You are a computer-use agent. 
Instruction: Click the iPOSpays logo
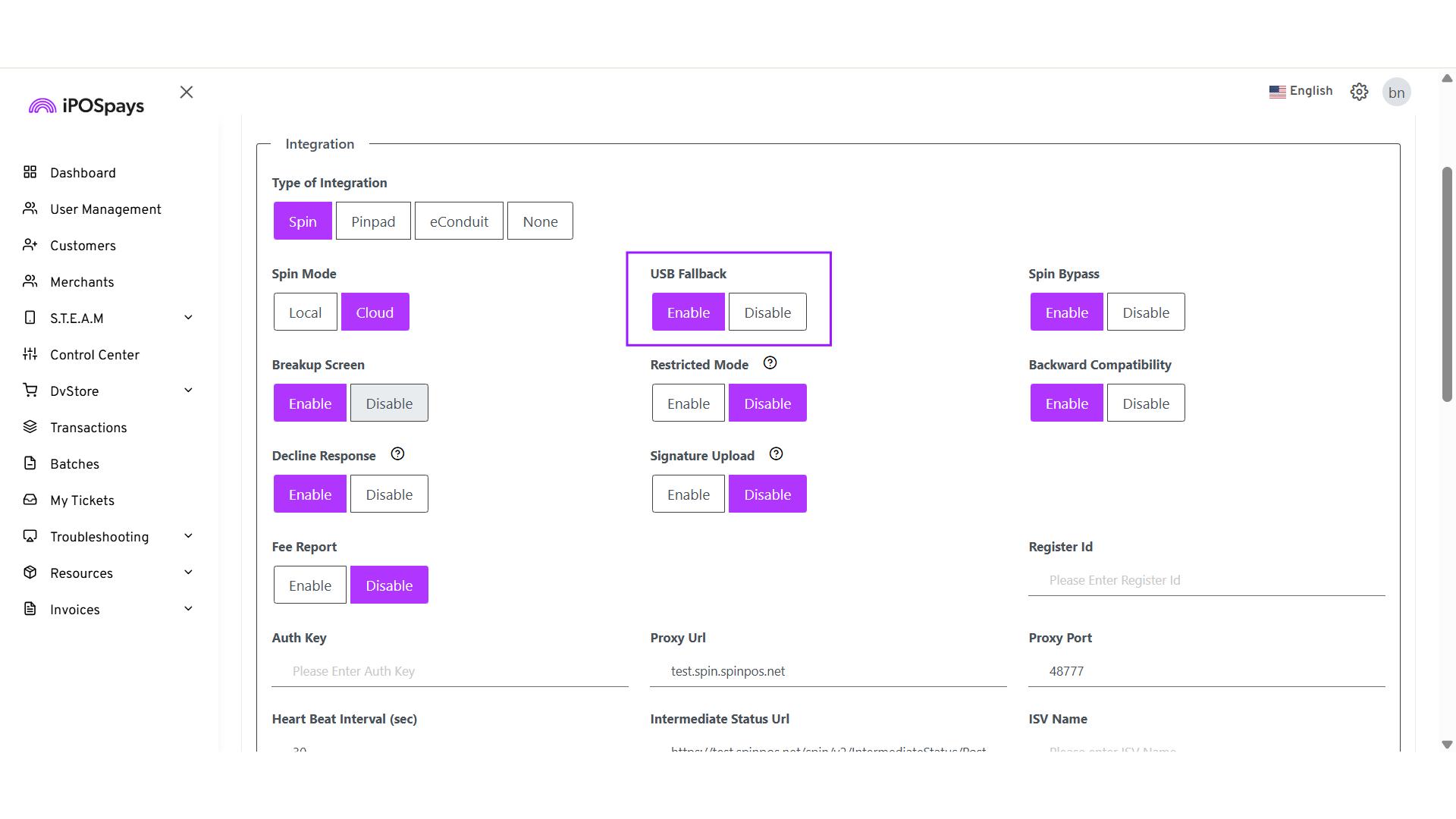pos(86,106)
